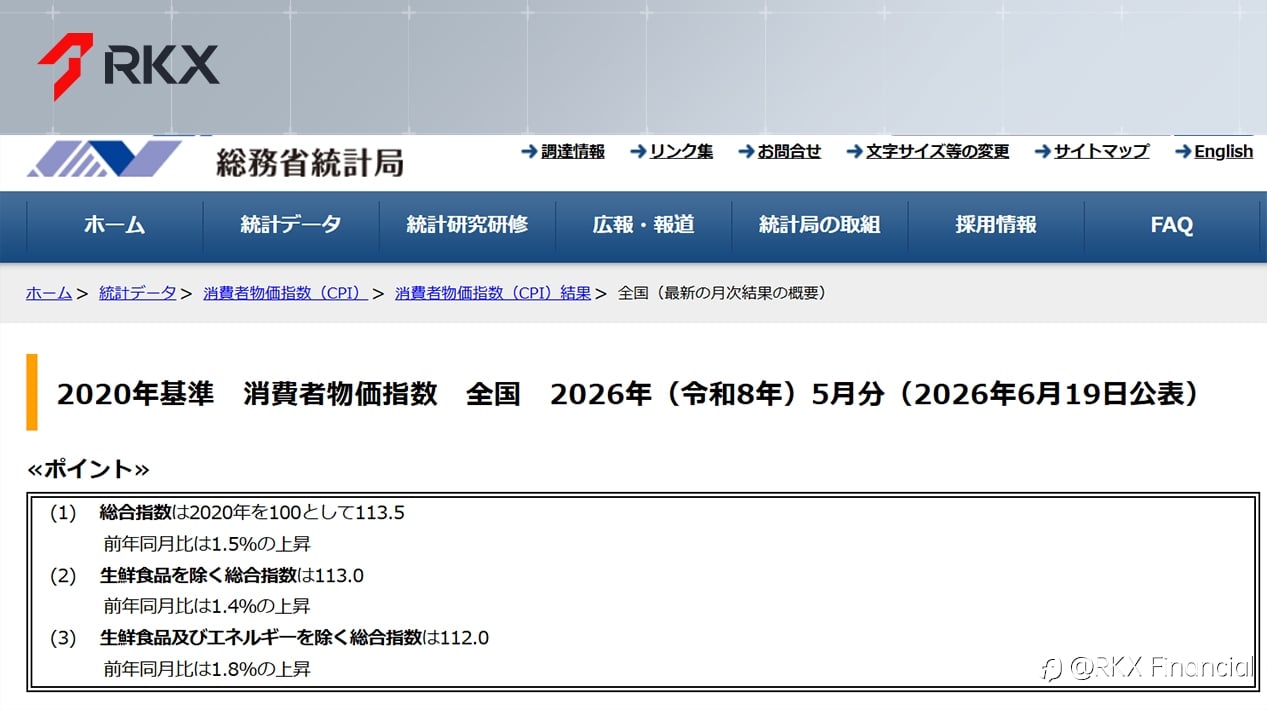Viewport: 1267px width, 710px height.
Task: Click arrow icon beside サイトマップ
Action: coord(1042,152)
